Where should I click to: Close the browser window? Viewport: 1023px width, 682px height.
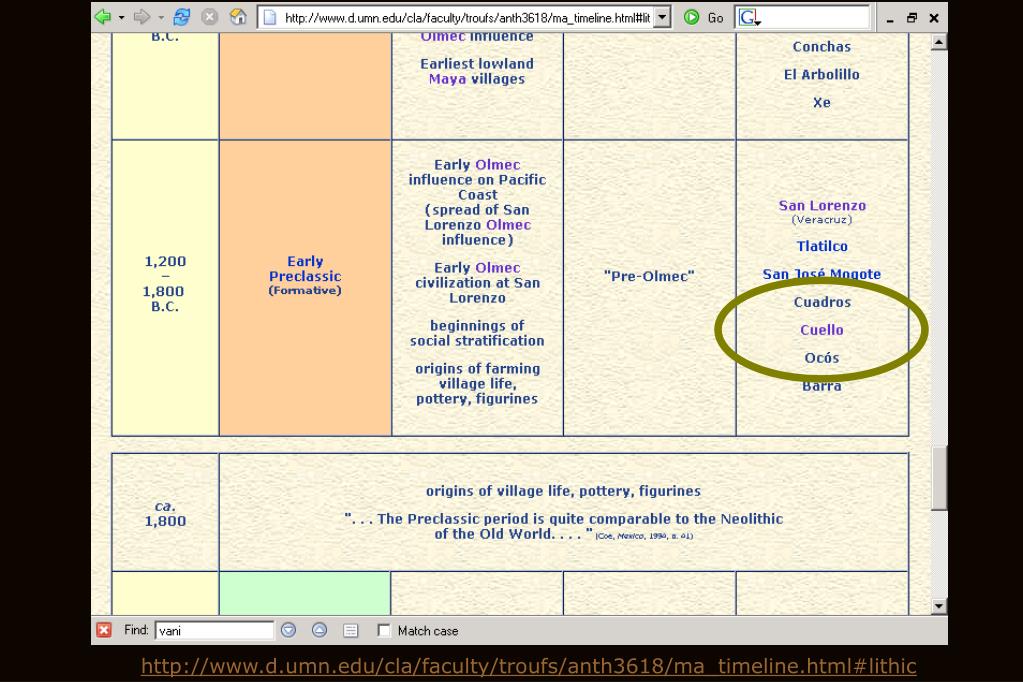point(934,18)
